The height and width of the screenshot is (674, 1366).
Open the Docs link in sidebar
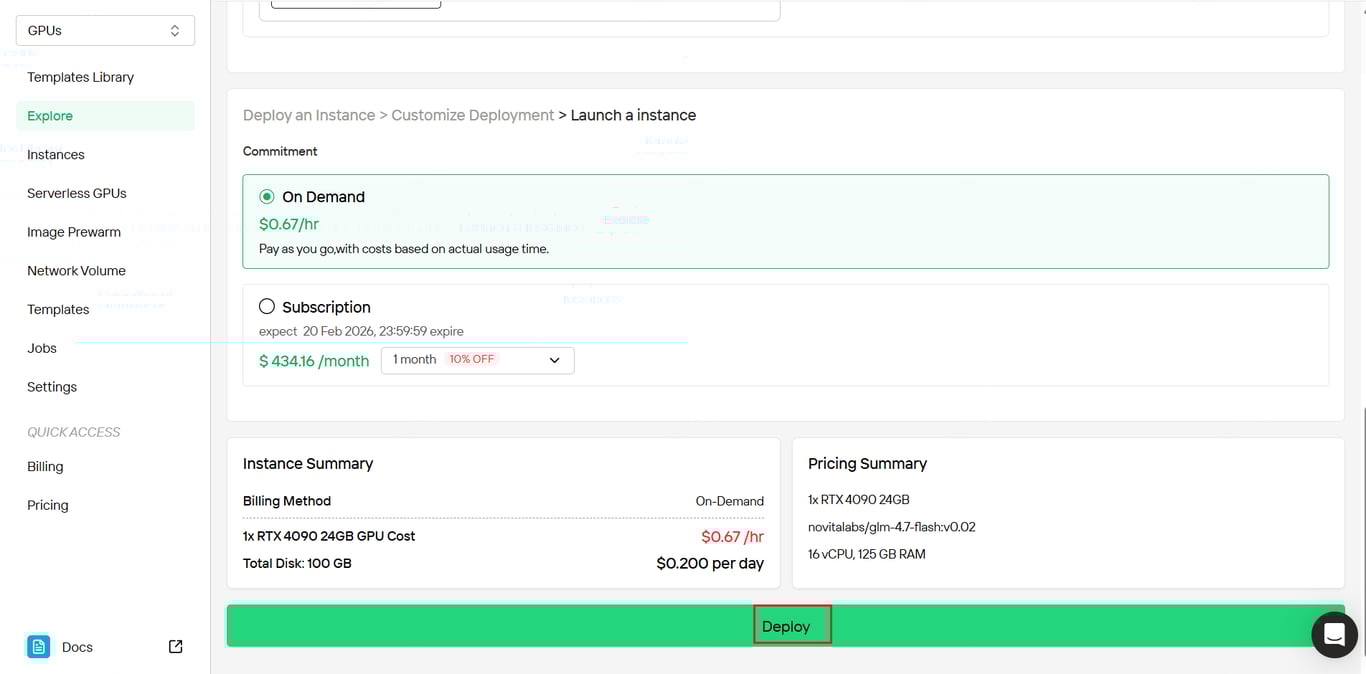pos(77,647)
